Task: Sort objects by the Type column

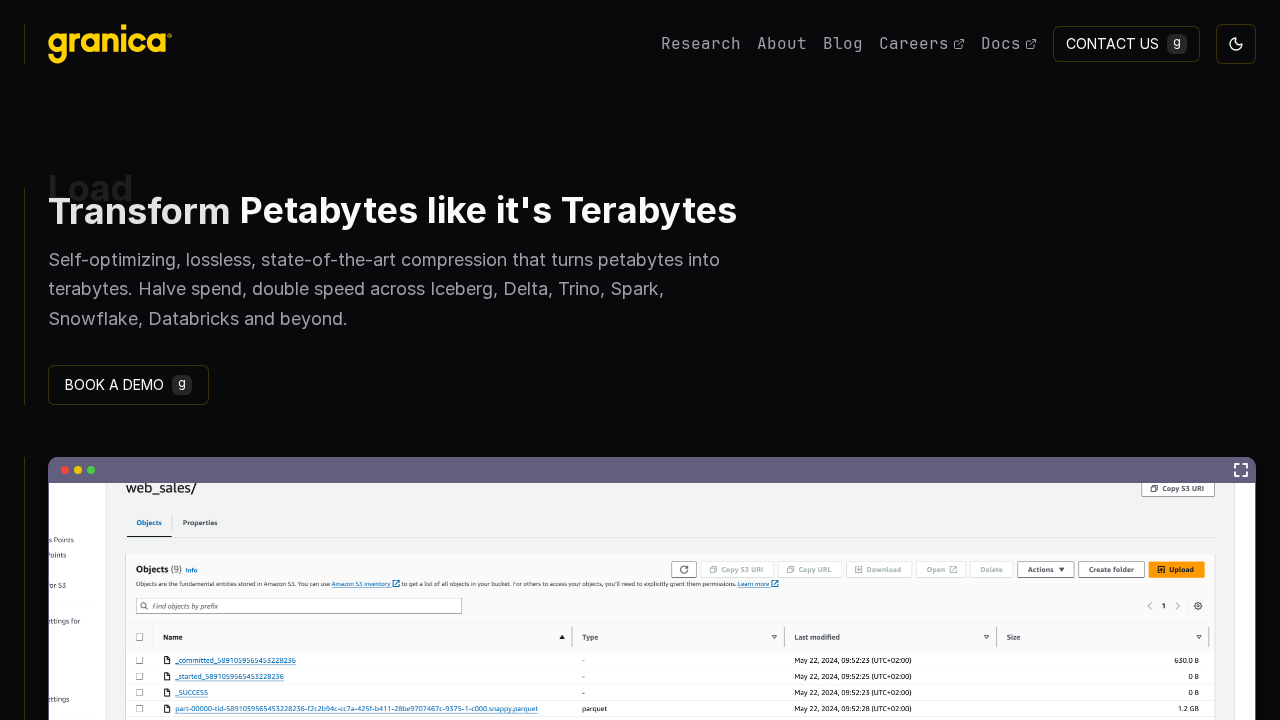Action: pos(774,637)
